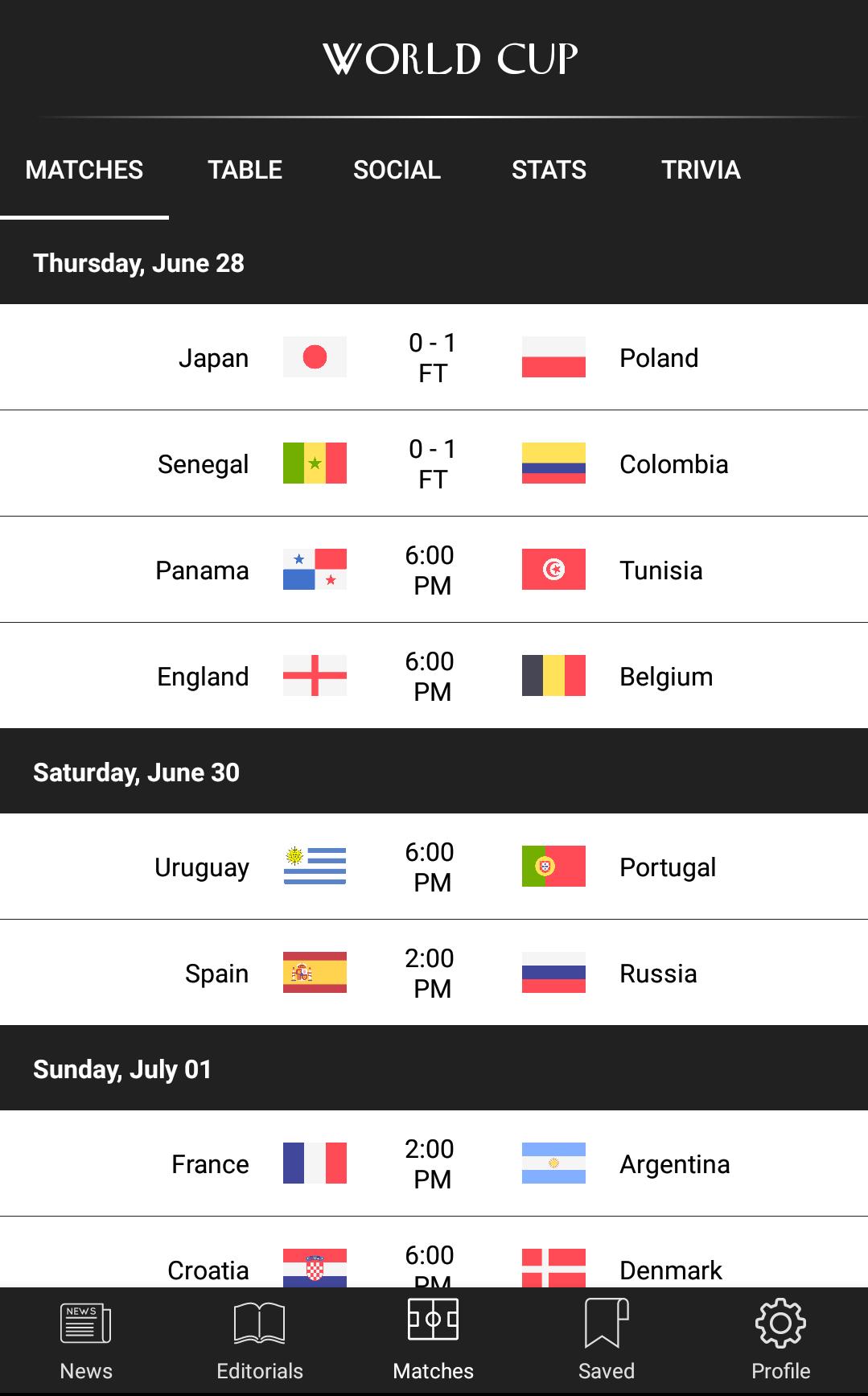The height and width of the screenshot is (1396, 868).
Task: Select the TRIVIA tab
Action: pyautogui.click(x=701, y=170)
